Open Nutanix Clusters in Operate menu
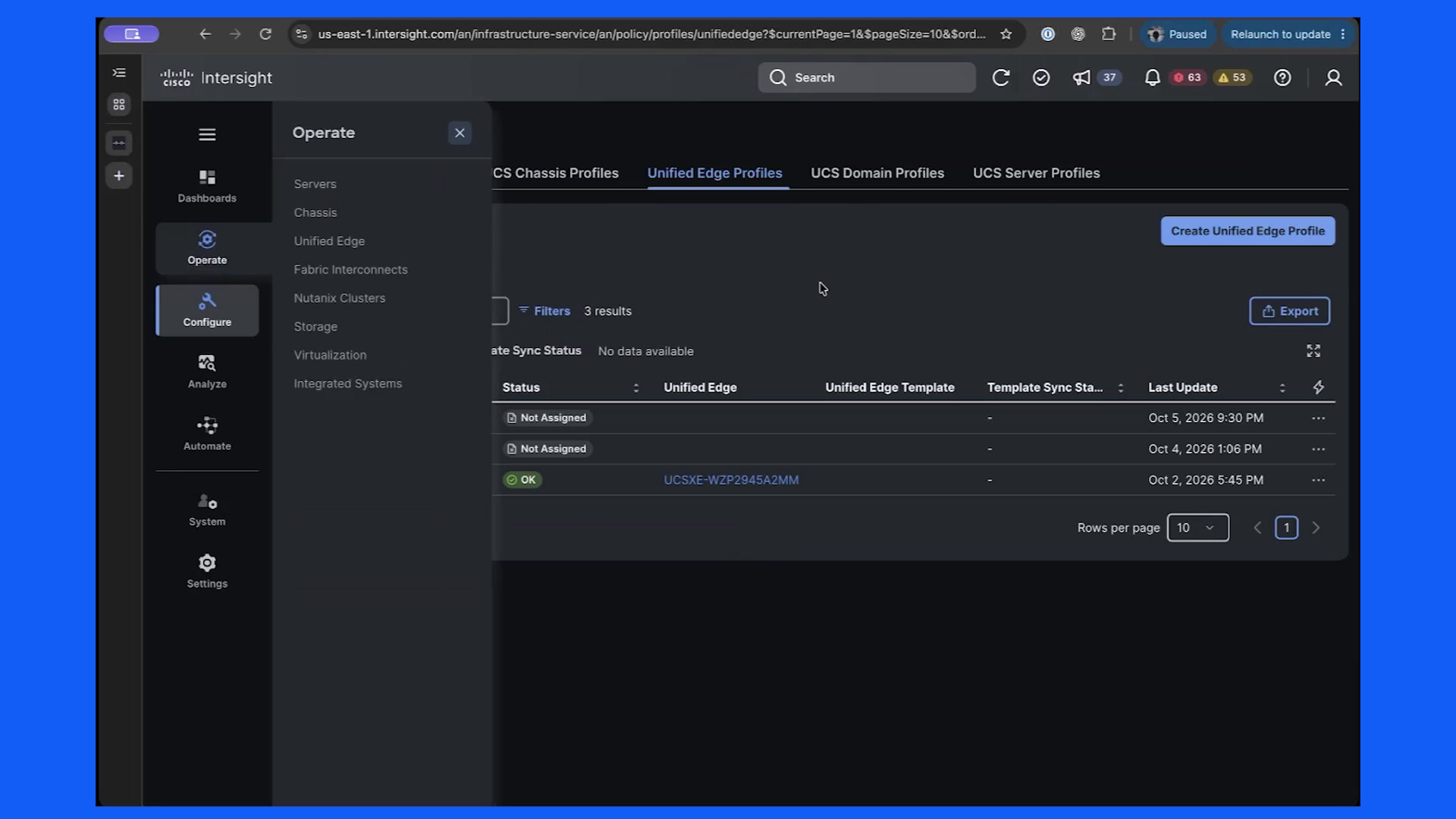The width and height of the screenshot is (1456, 819). point(340,298)
